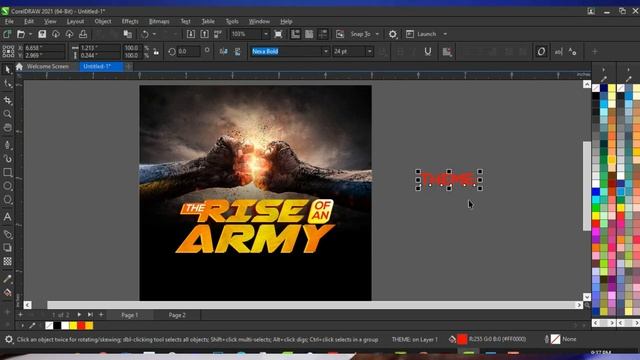Click the Home icon beside Welcome Screen
The height and width of the screenshot is (360, 640).
click(x=19, y=67)
